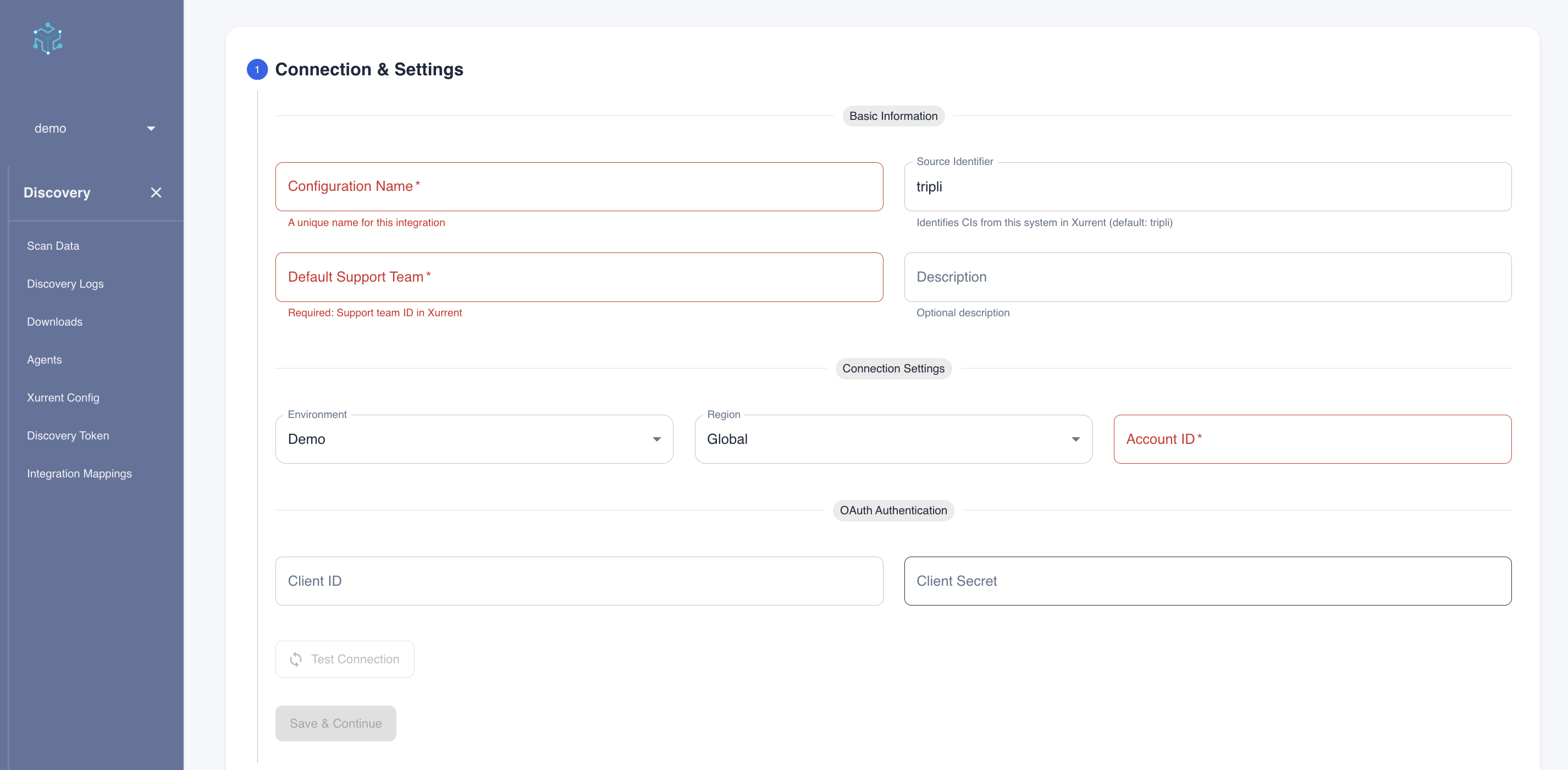1568x770 pixels.
Task: Click the Test Connection refresh icon
Action: pos(296,659)
